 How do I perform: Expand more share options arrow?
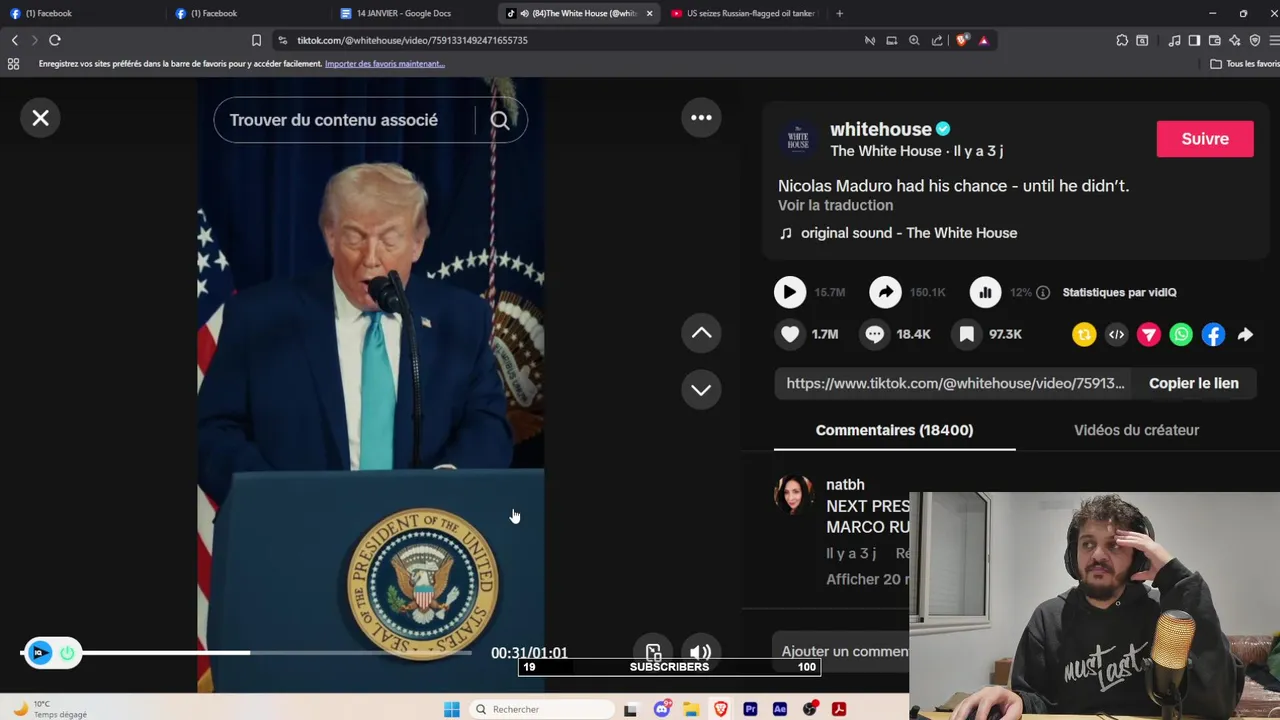pyautogui.click(x=1245, y=335)
